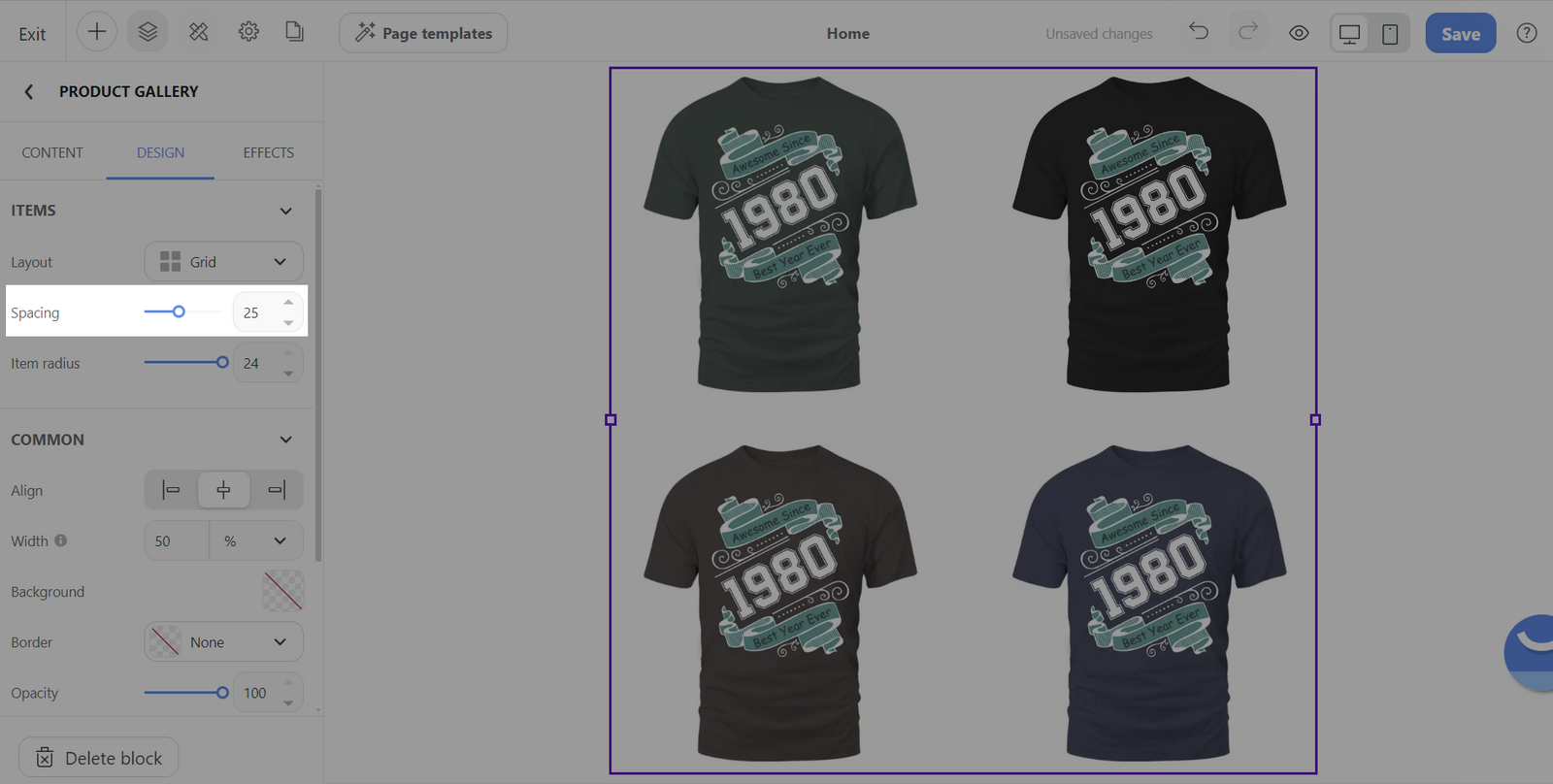Screen dimensions: 1553x784
Task: Open page settings gear icon
Action: pyautogui.click(x=248, y=32)
